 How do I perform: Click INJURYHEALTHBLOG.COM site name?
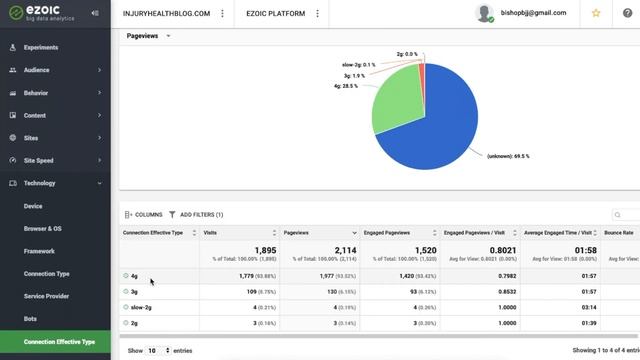point(167,13)
